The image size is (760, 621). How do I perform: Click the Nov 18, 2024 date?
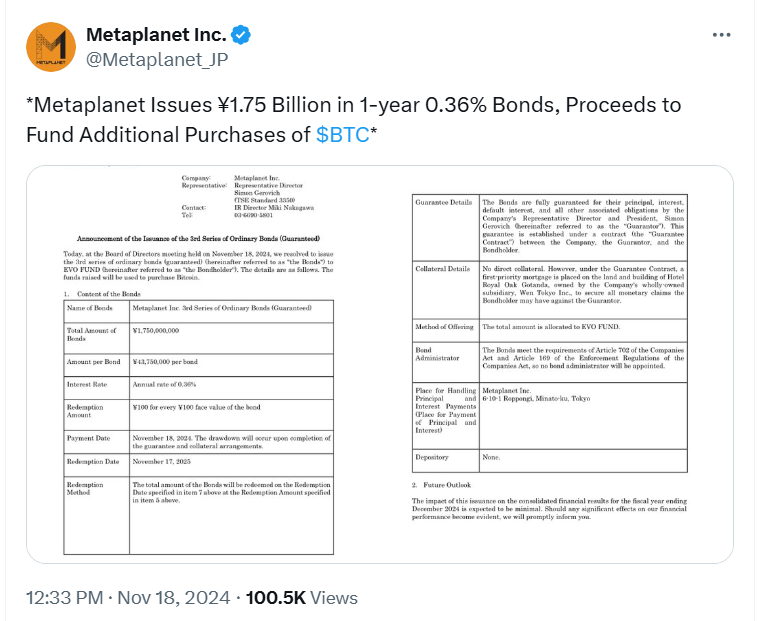(174, 598)
